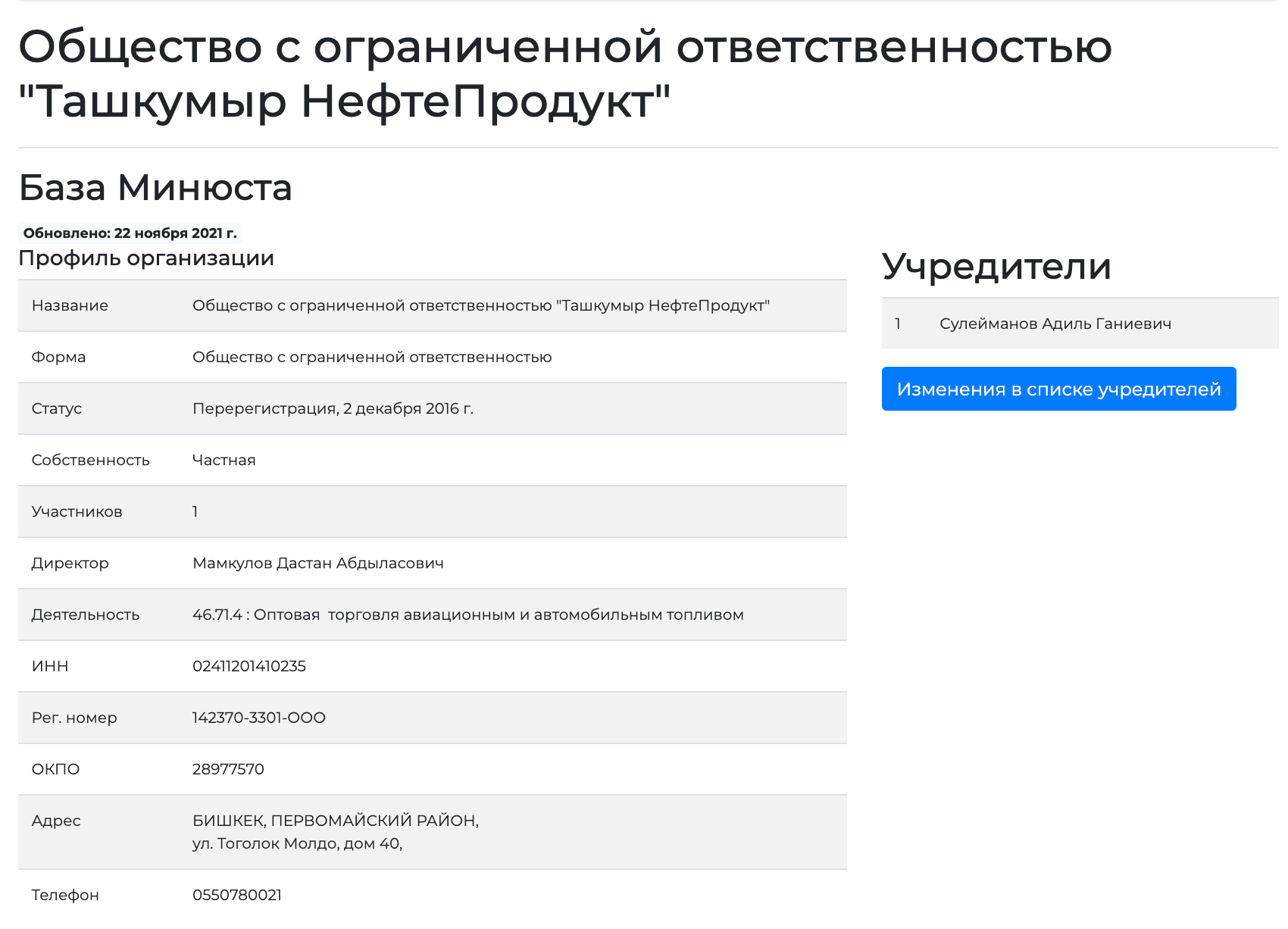Click the 'Участников' row label
The image size is (1288, 929).
[x=77, y=511]
